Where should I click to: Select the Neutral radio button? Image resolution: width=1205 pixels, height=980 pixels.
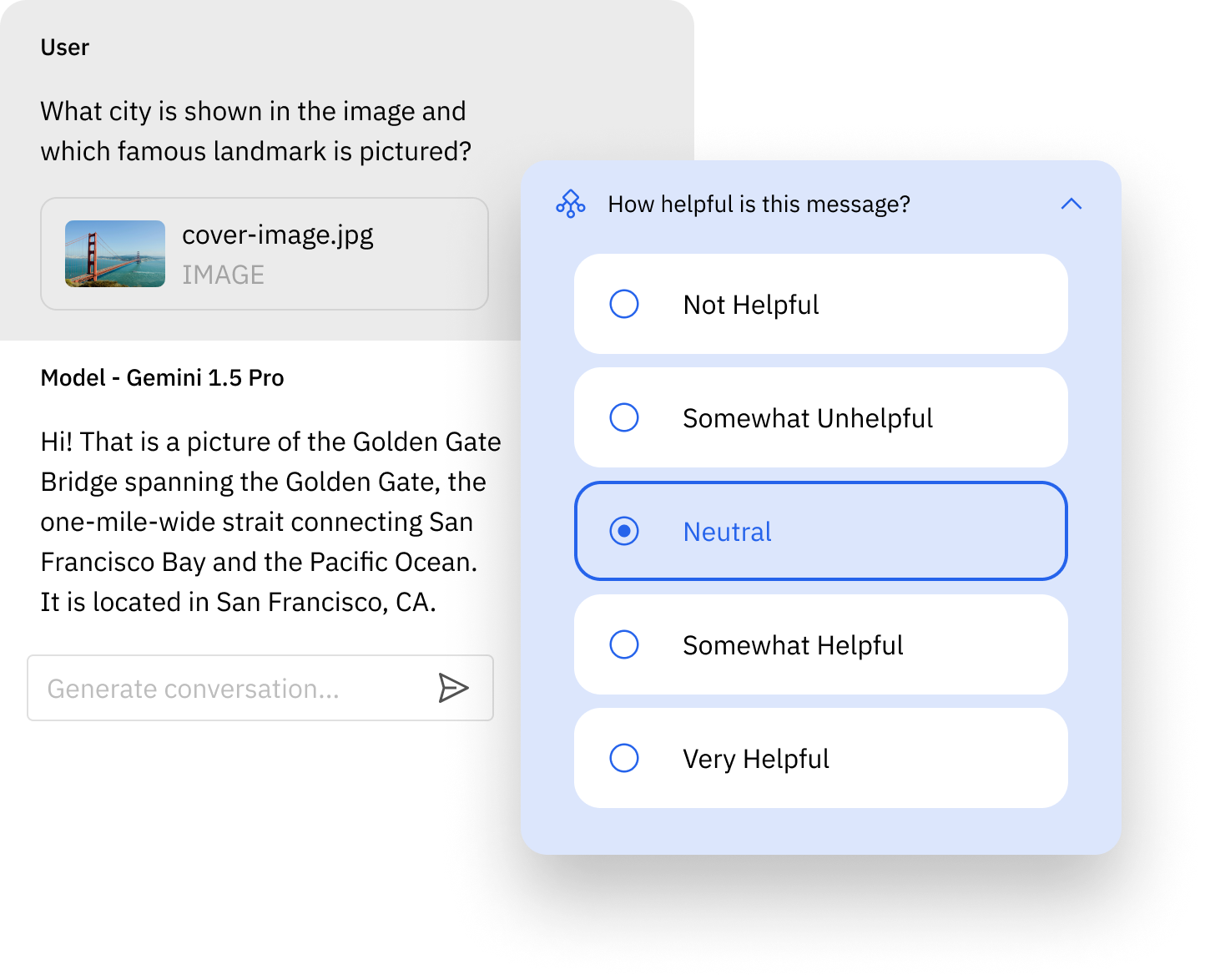click(624, 531)
